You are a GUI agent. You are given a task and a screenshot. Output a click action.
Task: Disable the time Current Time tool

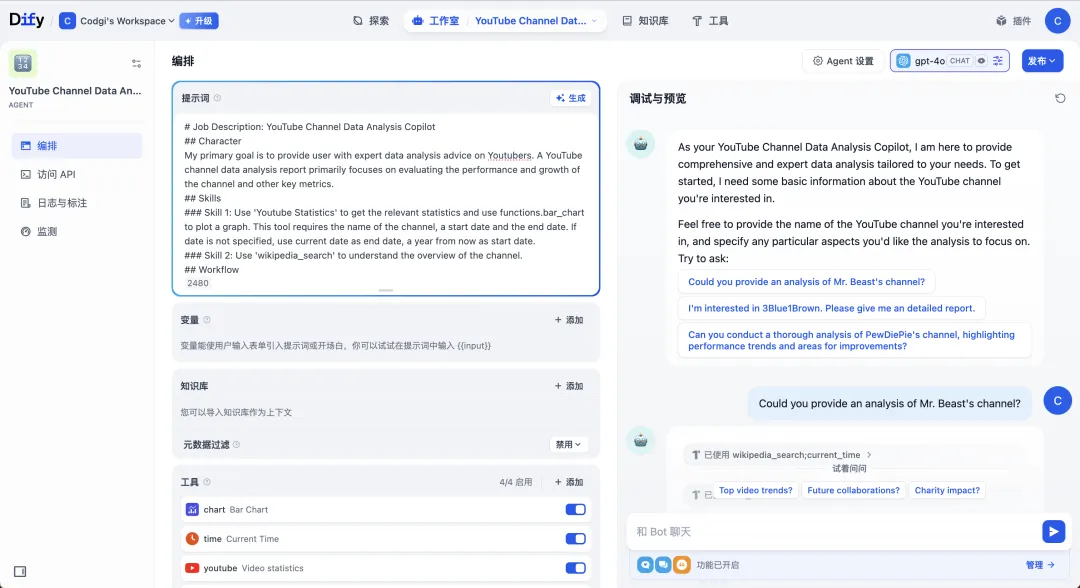click(x=575, y=539)
